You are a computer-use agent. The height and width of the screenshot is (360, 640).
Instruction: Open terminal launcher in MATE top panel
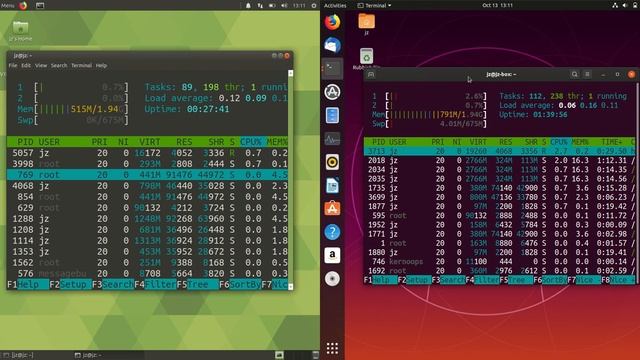coord(40,5)
